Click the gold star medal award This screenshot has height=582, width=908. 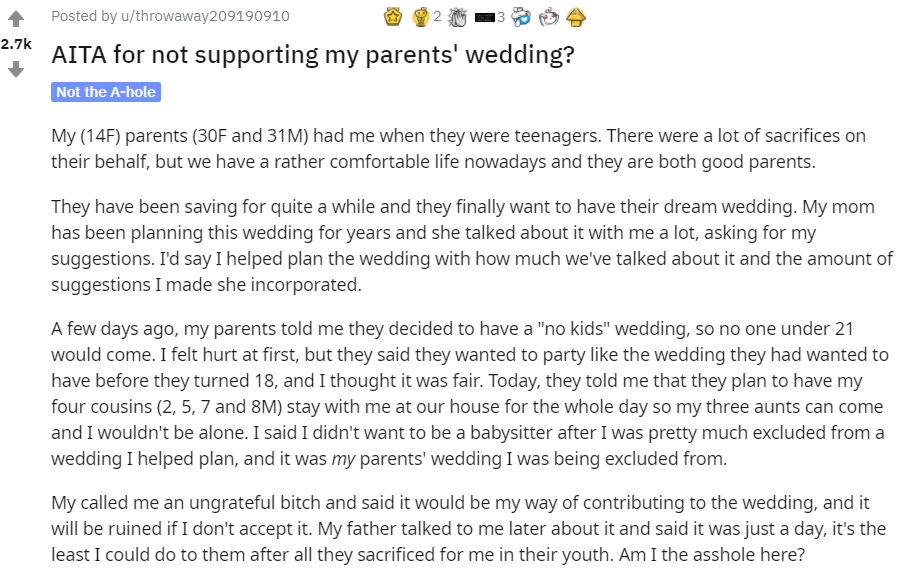tap(393, 17)
